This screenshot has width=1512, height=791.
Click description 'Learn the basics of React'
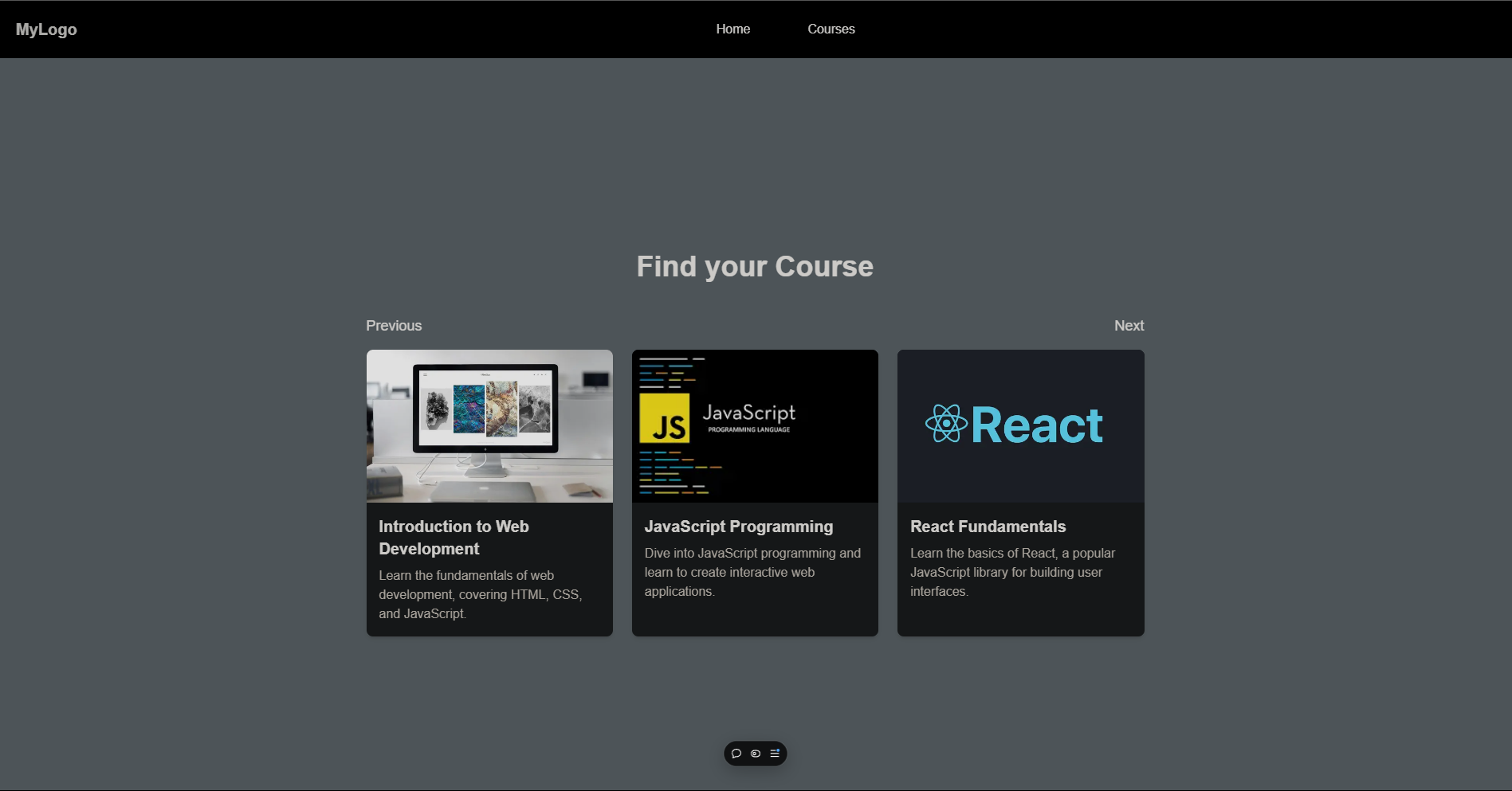(1012, 572)
